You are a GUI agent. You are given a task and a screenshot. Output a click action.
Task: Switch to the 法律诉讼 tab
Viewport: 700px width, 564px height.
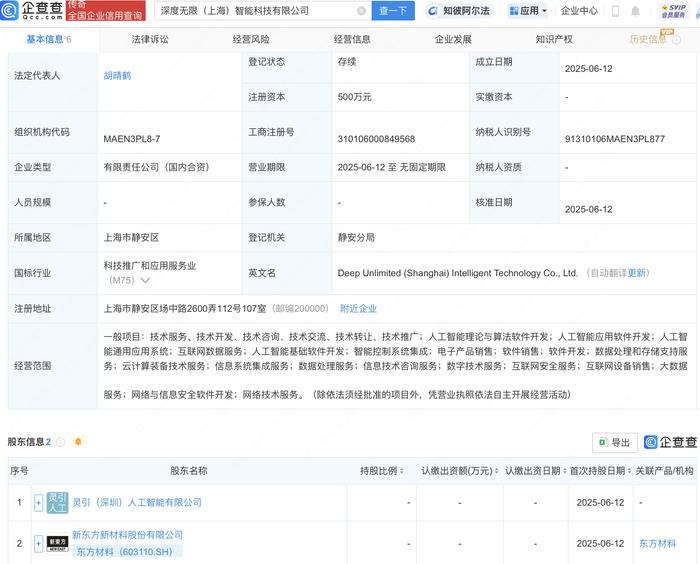tap(150, 39)
